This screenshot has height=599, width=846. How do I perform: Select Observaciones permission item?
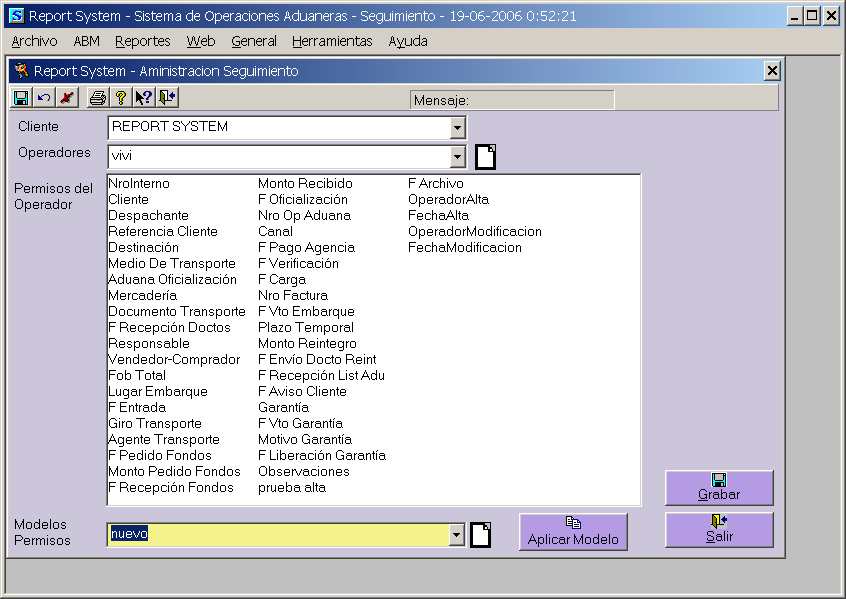pyautogui.click(x=304, y=472)
